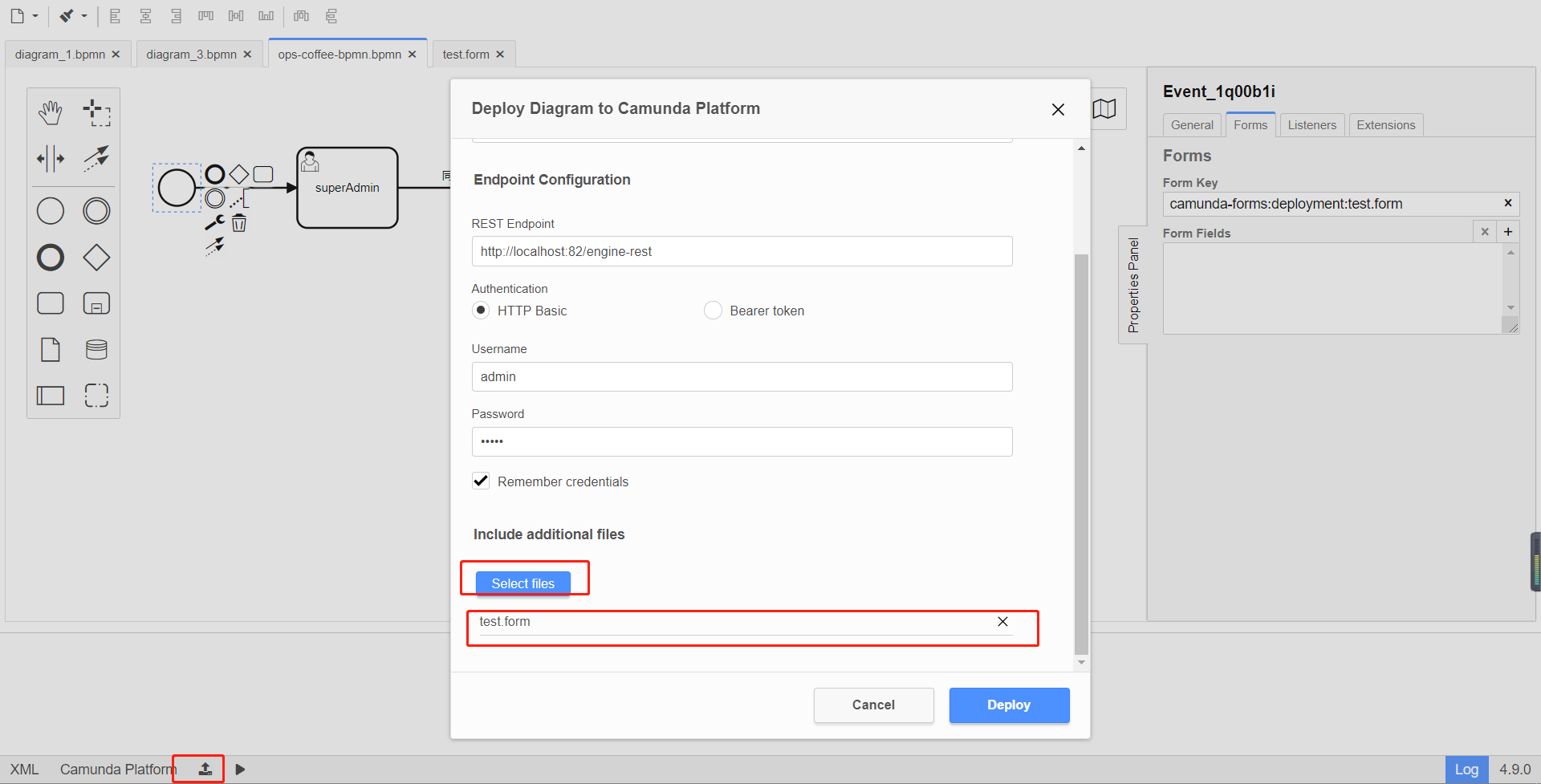
Task: Activate the lasso selection tool
Action: click(x=96, y=113)
